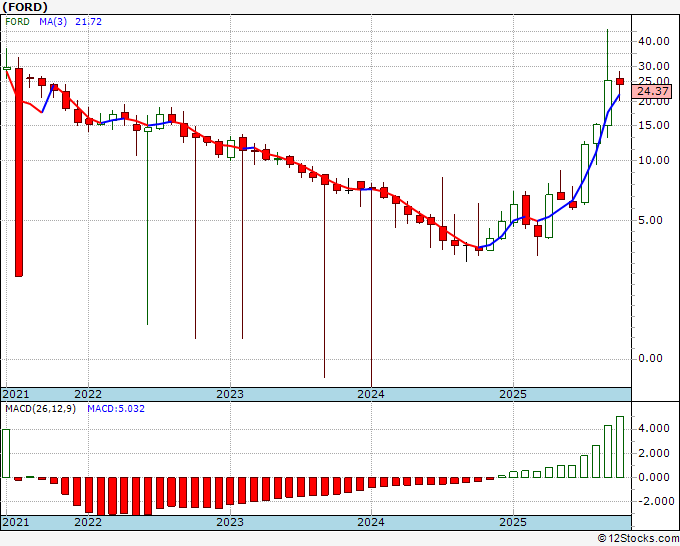
Task: Click the first green MACD bar in 2021
Action: (6, 453)
